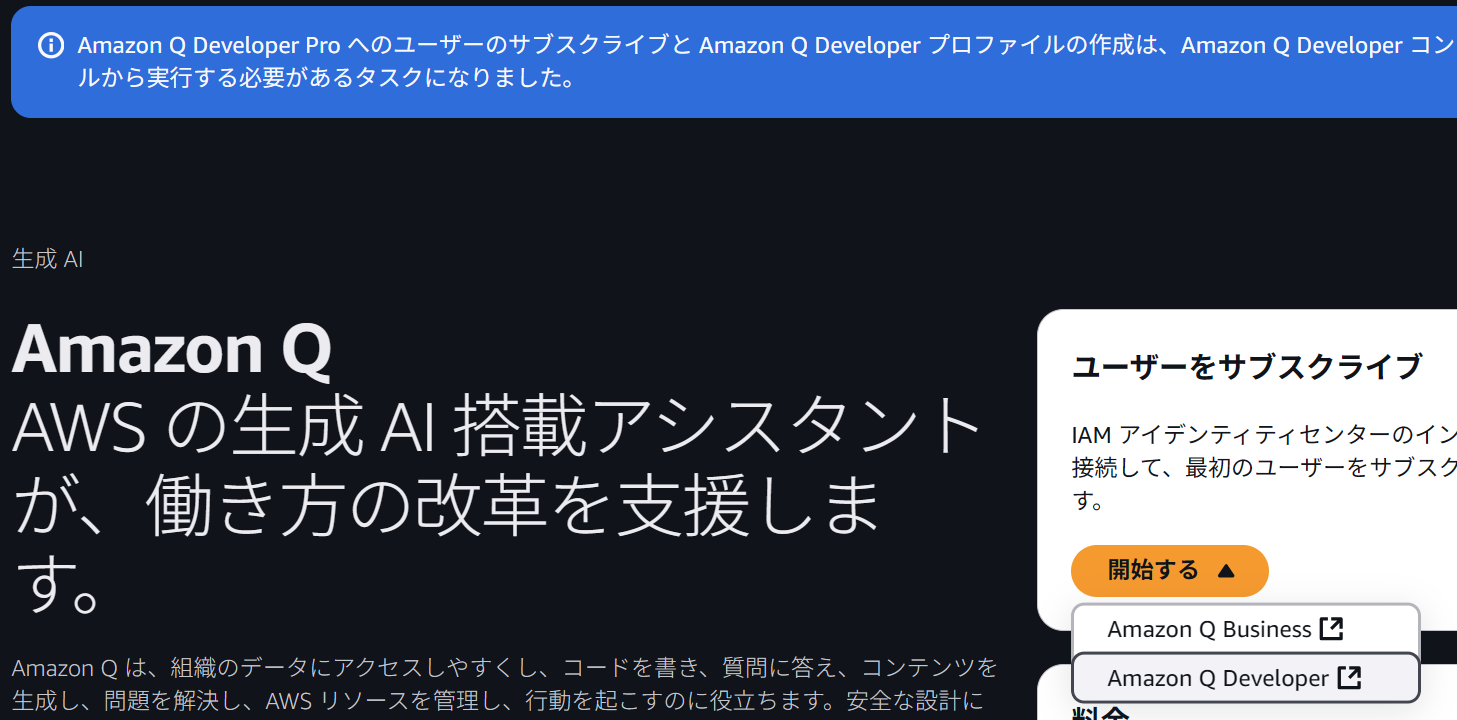Click the ユーザーをサブスクライブ card heading

point(1246,367)
